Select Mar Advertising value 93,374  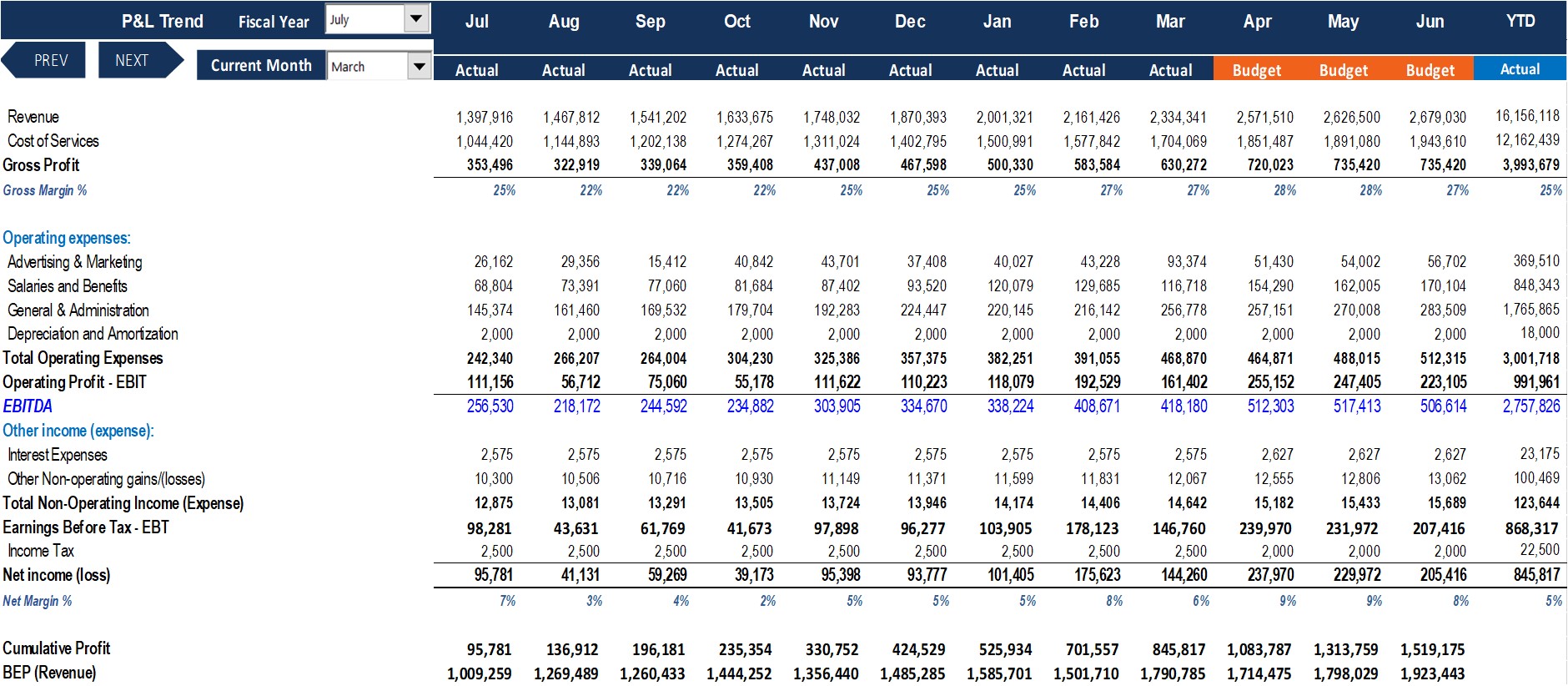coord(1185,262)
